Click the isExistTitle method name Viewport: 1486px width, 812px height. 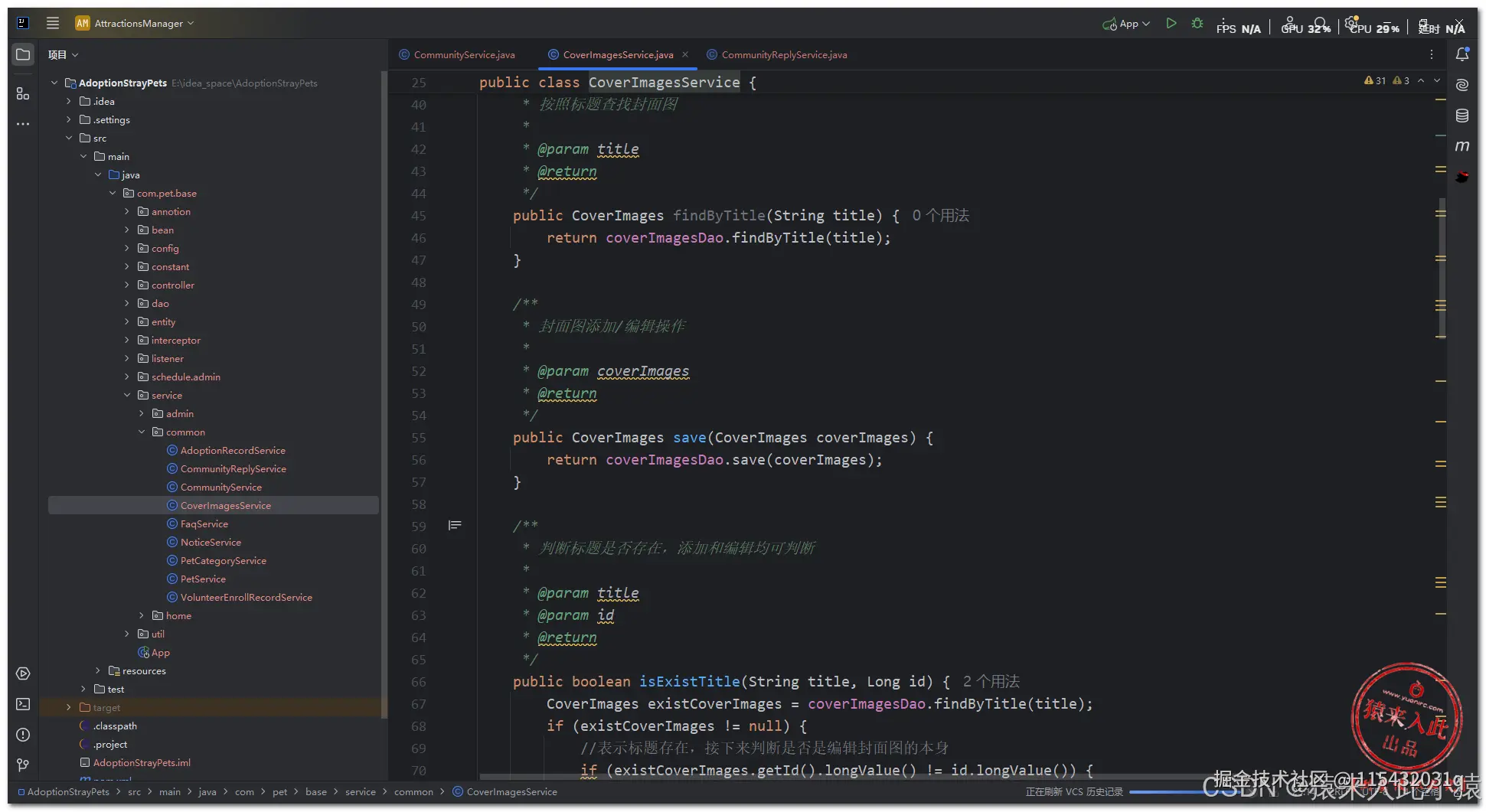(689, 681)
